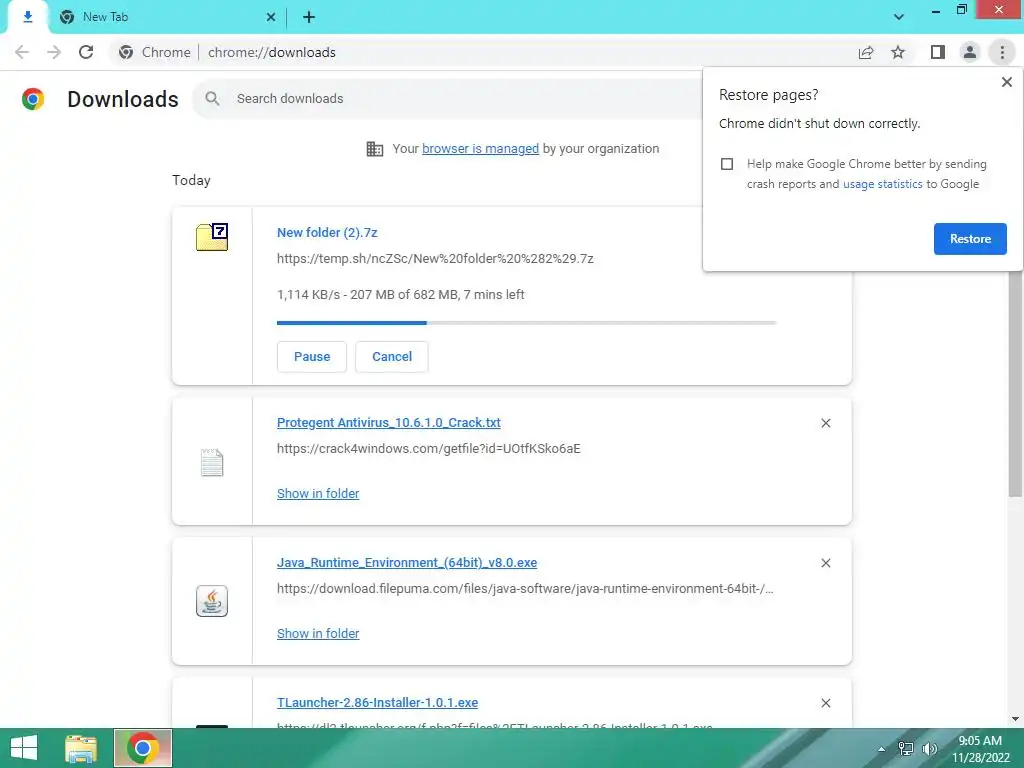Click the download progress bar
Screen dimensions: 1024x768
[526, 323]
